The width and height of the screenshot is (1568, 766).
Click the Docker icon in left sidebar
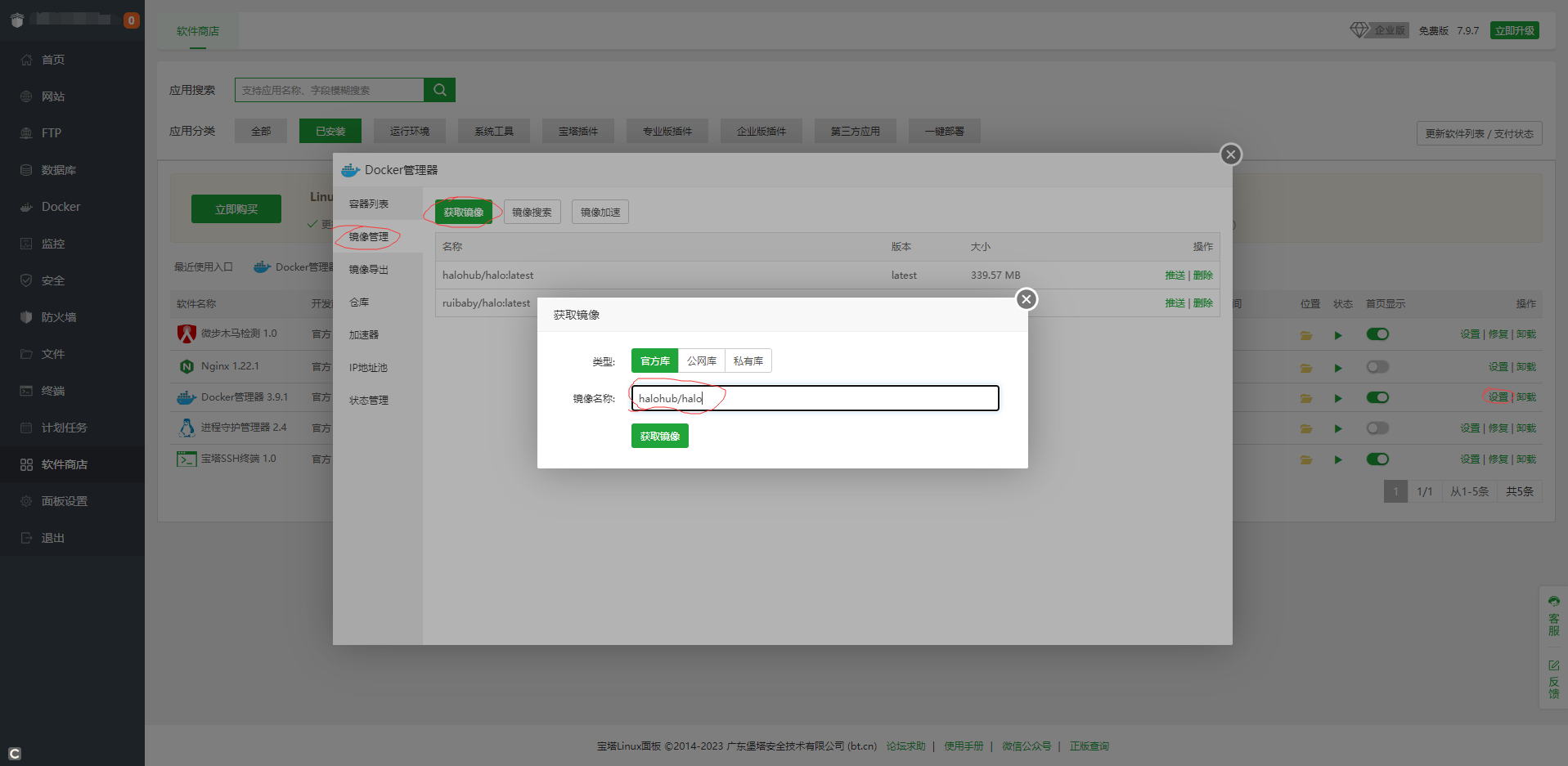(x=26, y=207)
